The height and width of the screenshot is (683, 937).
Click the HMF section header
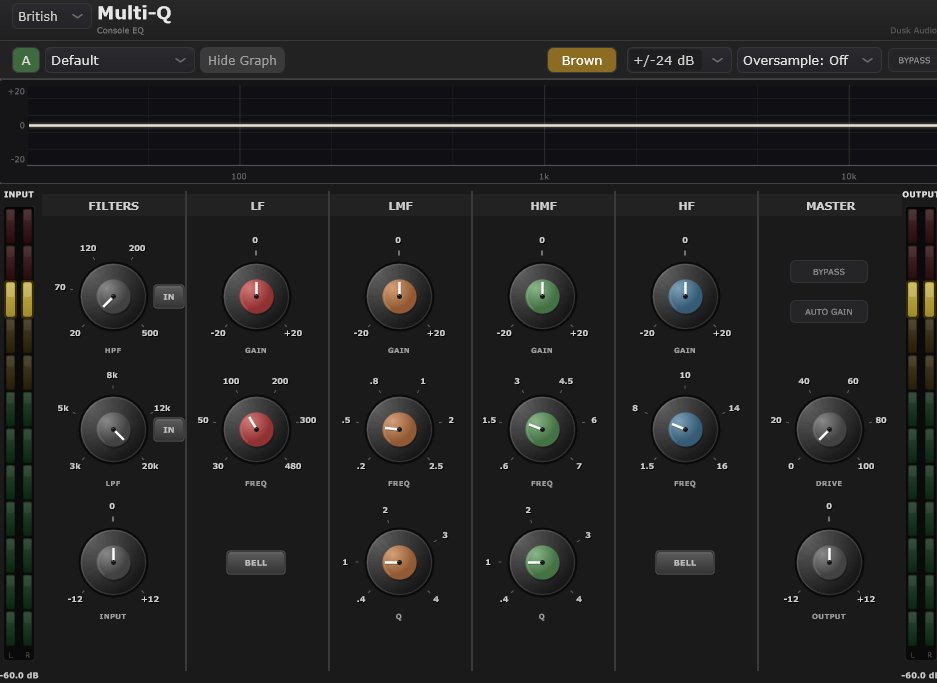click(543, 206)
